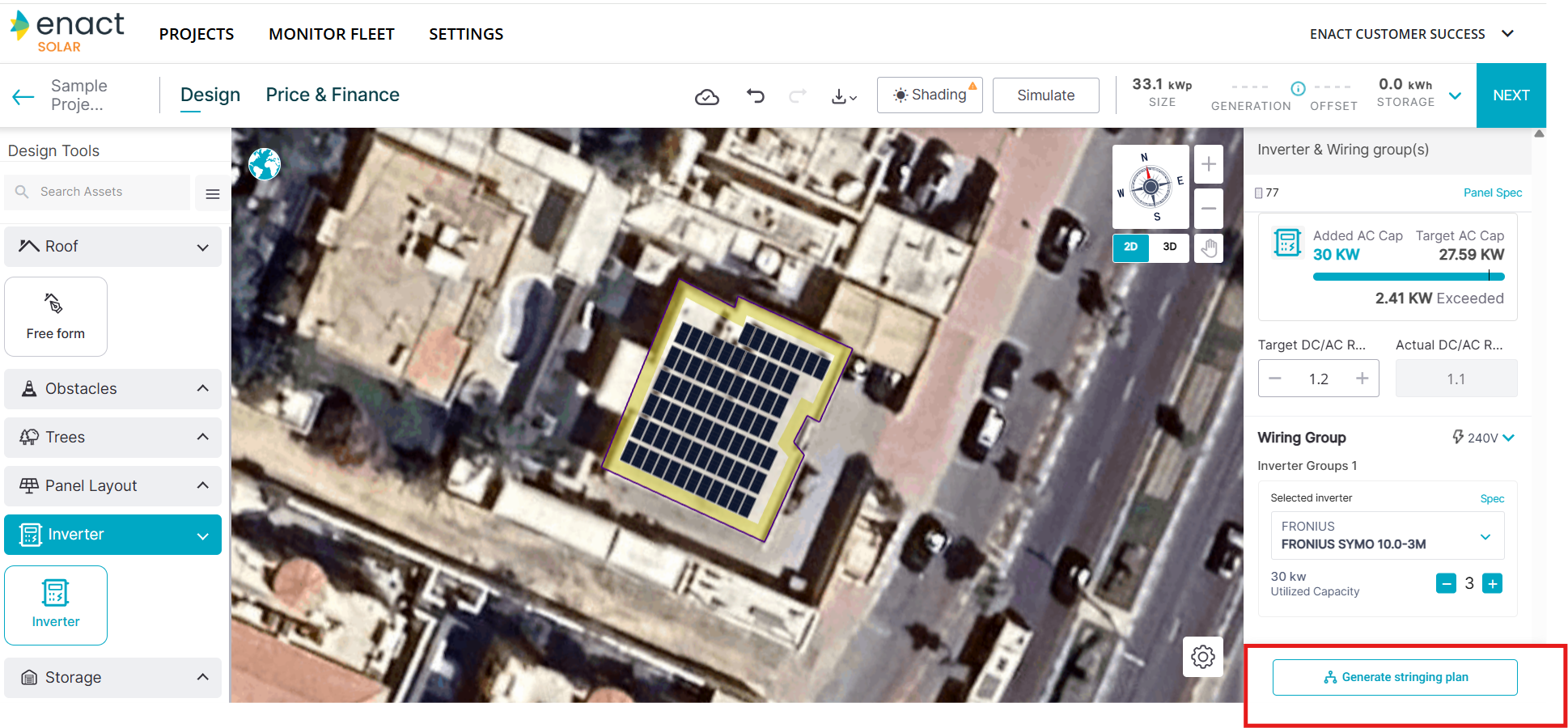Click the globe map layer icon
This screenshot has width=1568, height=728.
(265, 164)
